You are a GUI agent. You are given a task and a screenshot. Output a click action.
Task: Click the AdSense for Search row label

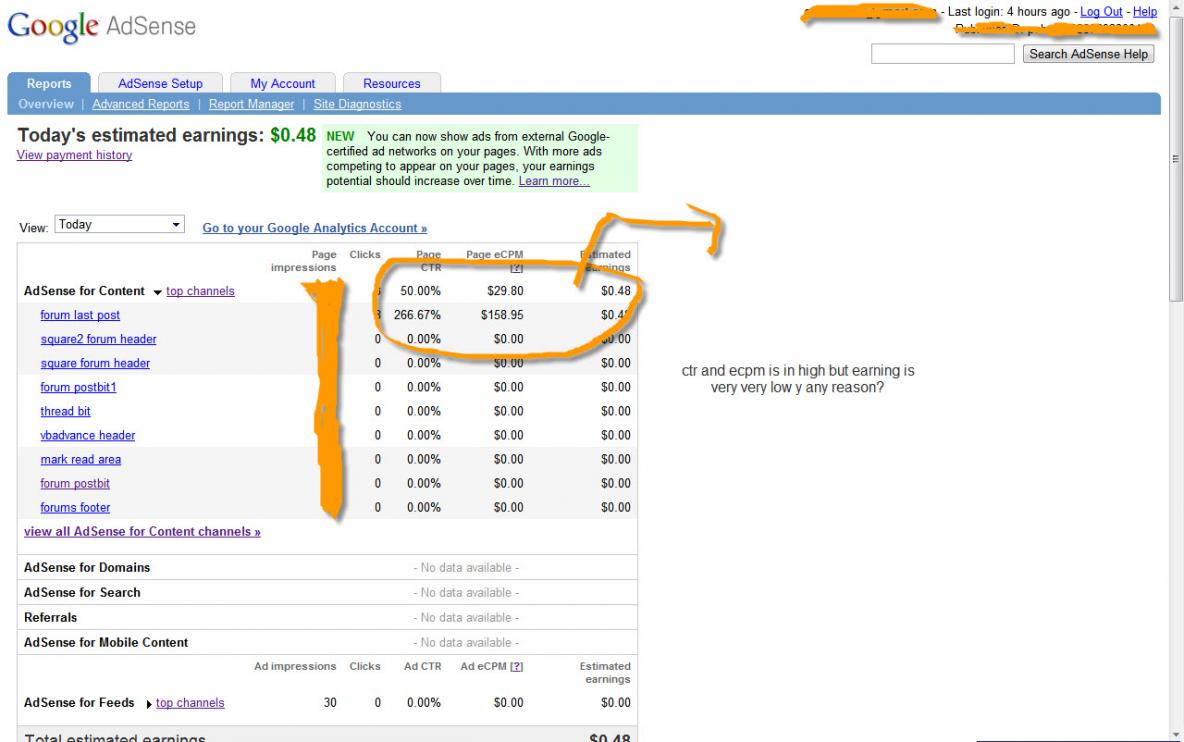click(x=82, y=593)
